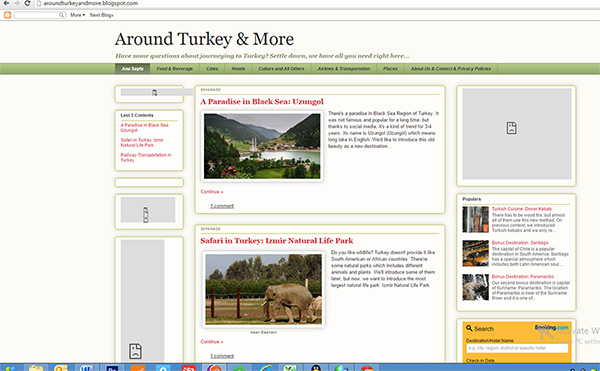Open post title A Paradise in Black Sea: Uzungol
Viewport: 600px width, 371px height.
[262, 102]
